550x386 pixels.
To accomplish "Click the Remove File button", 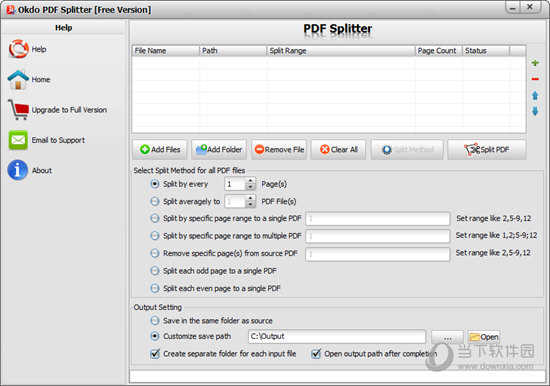I will pyautogui.click(x=279, y=149).
